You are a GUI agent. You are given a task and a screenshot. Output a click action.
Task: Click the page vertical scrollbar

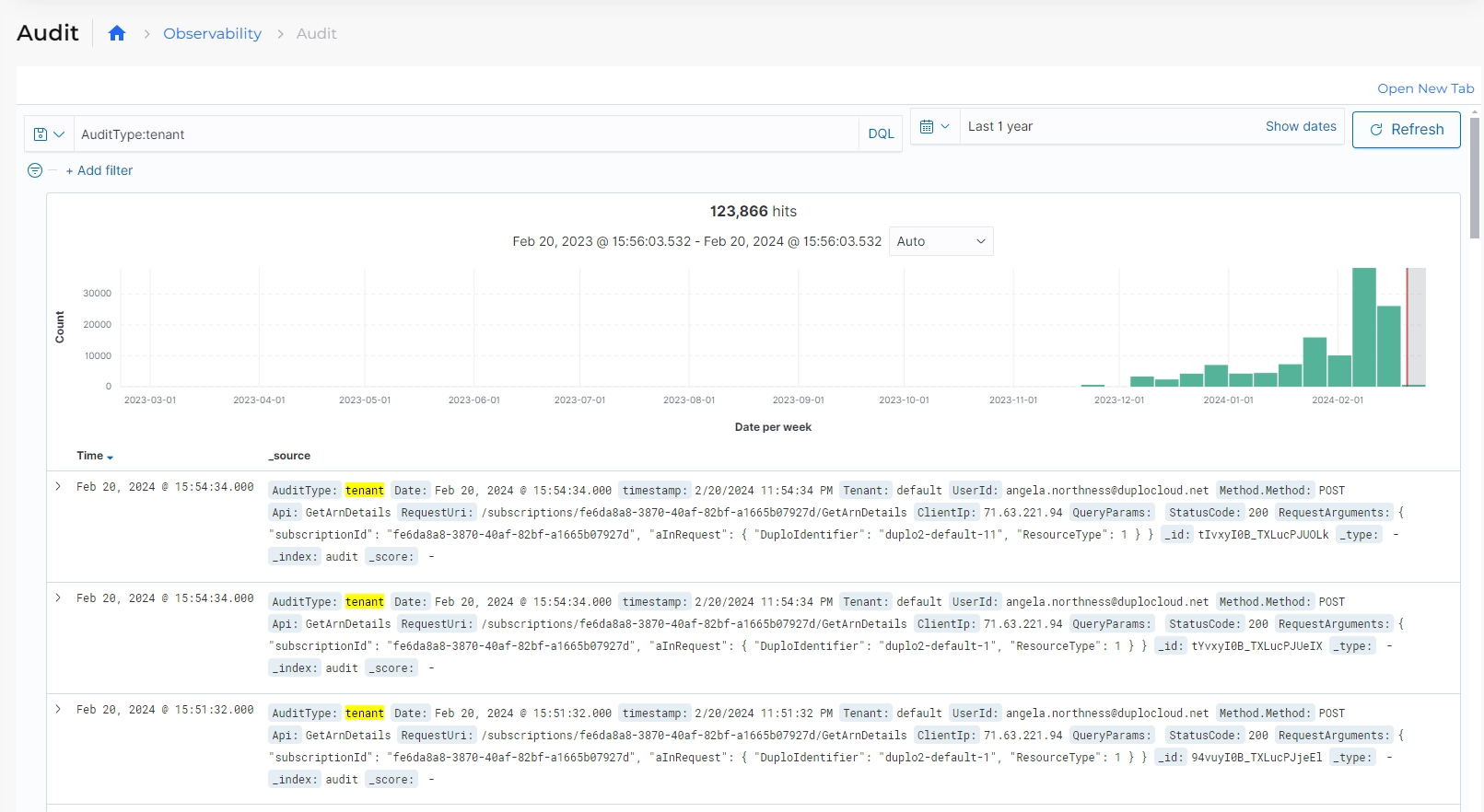(1474, 175)
